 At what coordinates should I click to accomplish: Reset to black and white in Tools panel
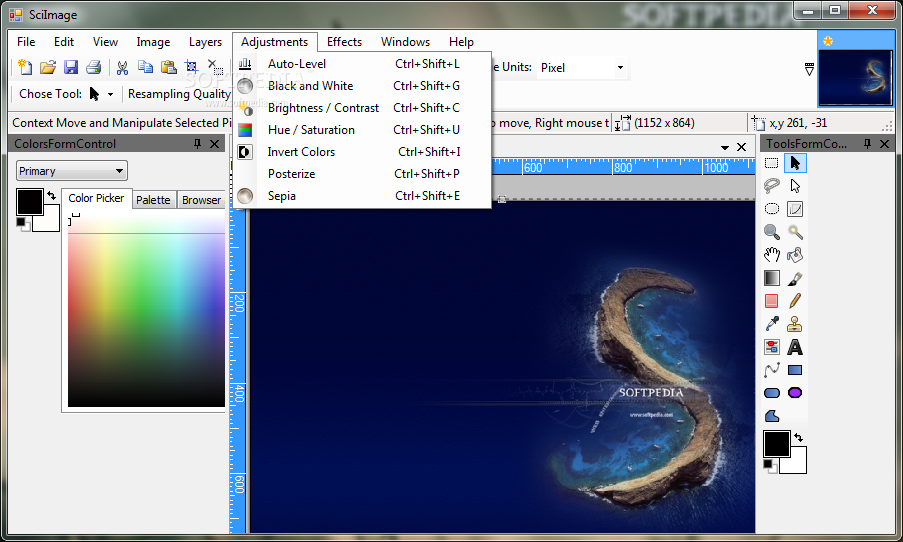(769, 465)
